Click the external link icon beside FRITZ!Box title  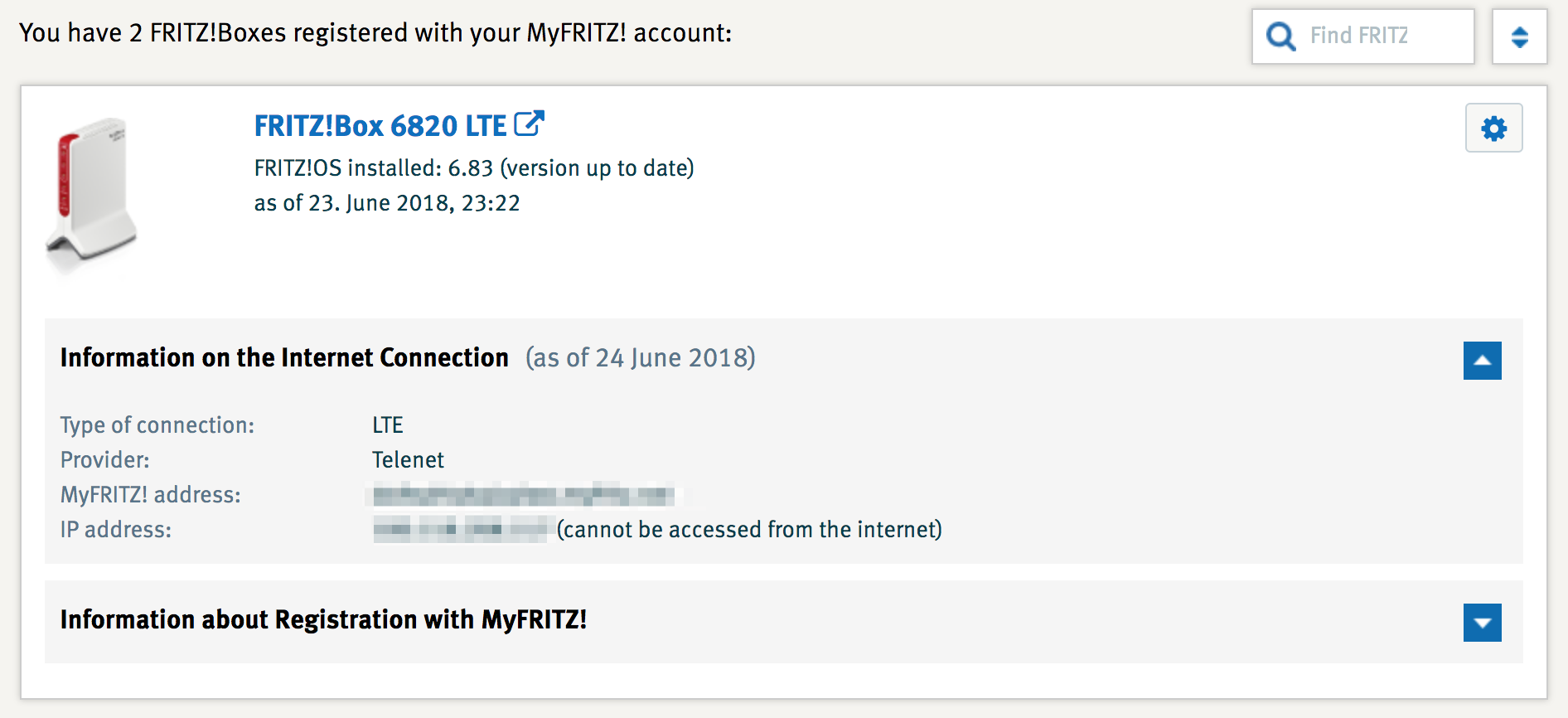click(x=529, y=124)
